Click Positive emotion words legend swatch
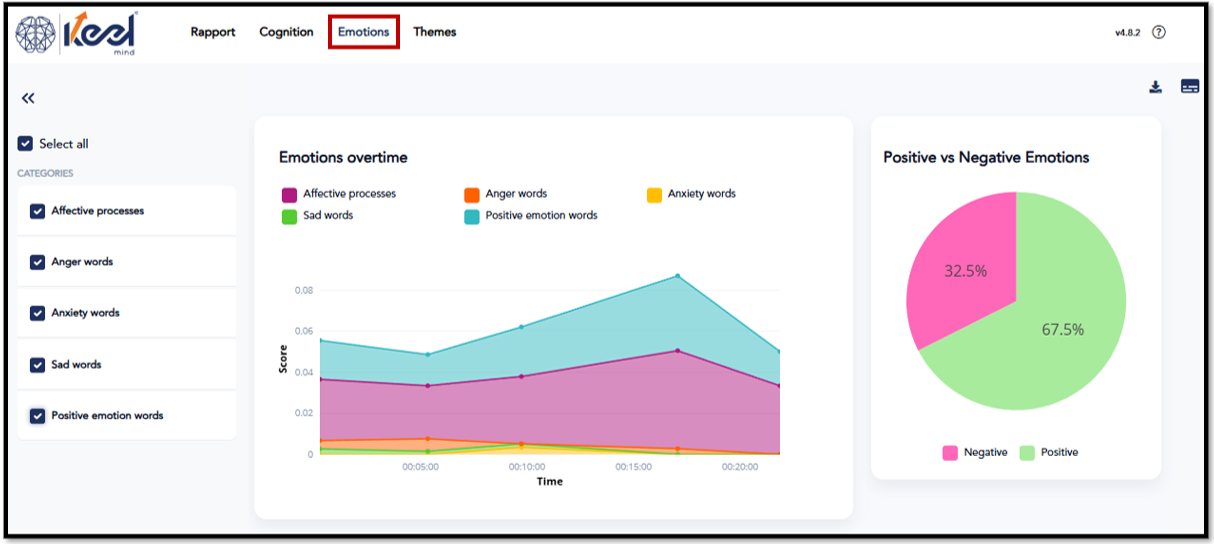Screen dimensions: 1214x544 (x=472, y=216)
